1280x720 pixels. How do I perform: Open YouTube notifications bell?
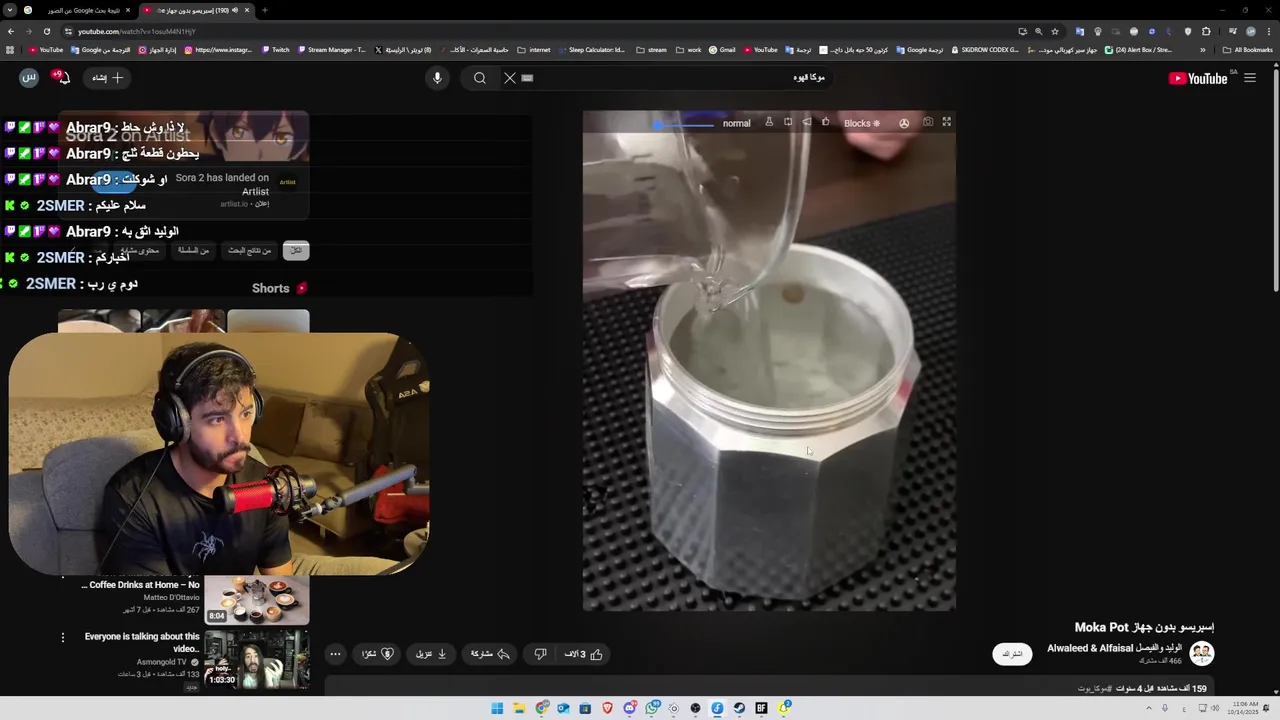[x=63, y=77]
